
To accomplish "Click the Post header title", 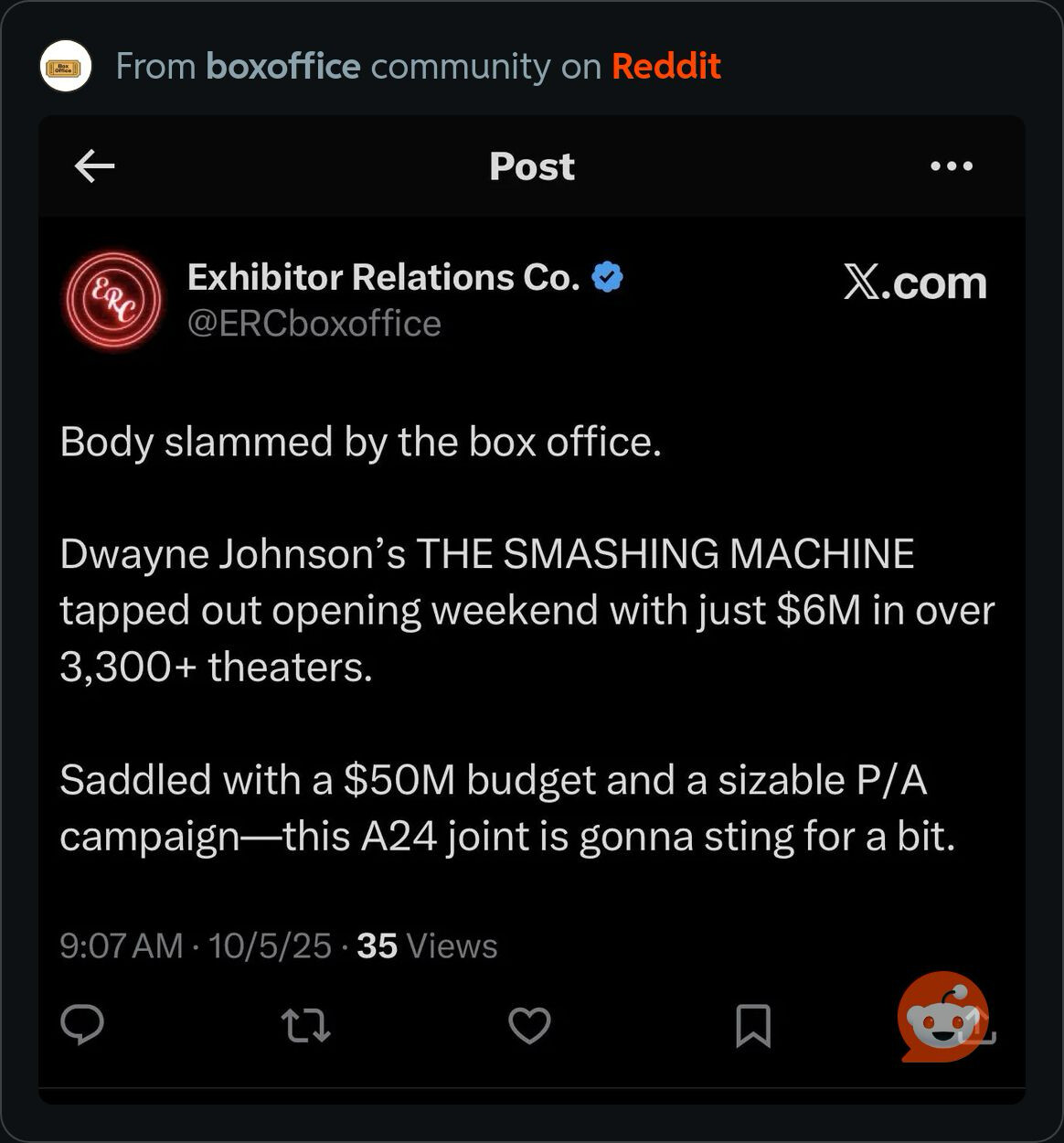I will (x=532, y=166).
